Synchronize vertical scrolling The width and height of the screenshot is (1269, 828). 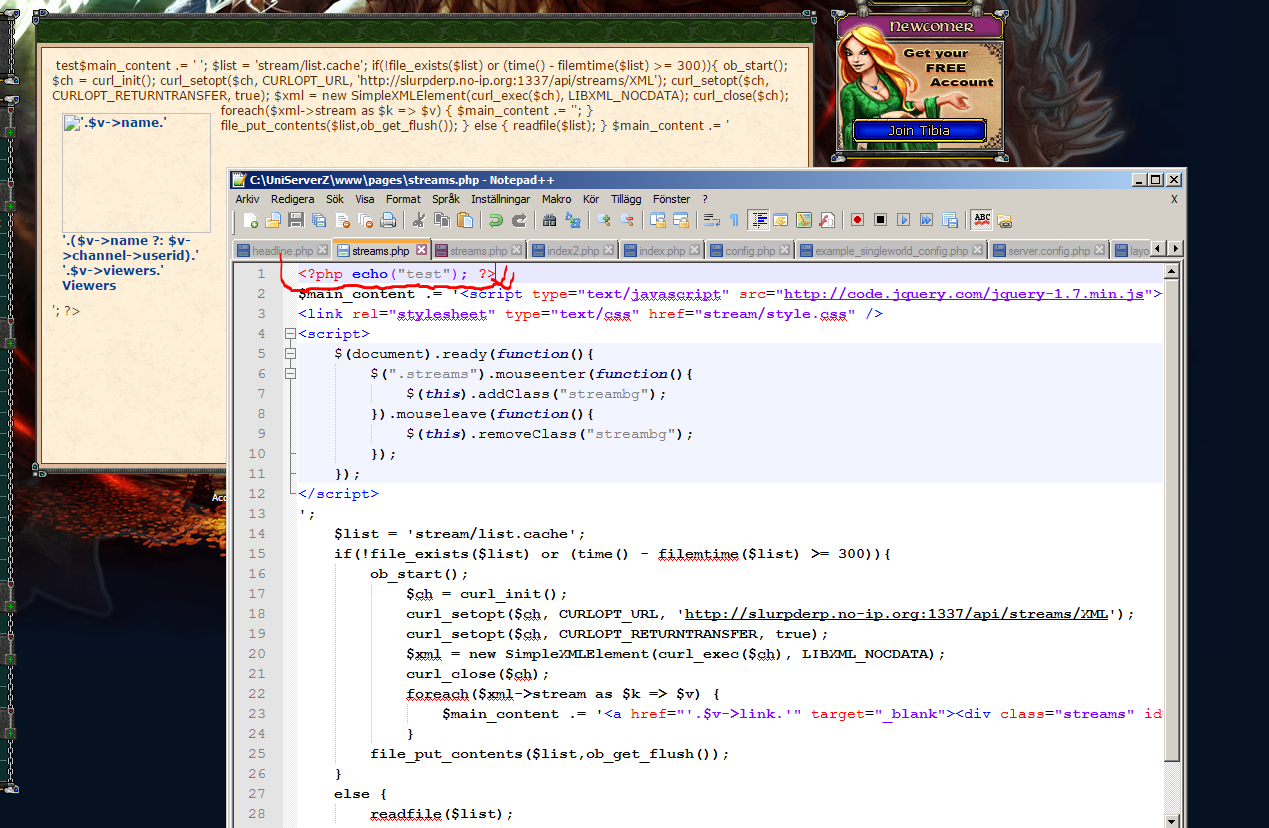658,220
